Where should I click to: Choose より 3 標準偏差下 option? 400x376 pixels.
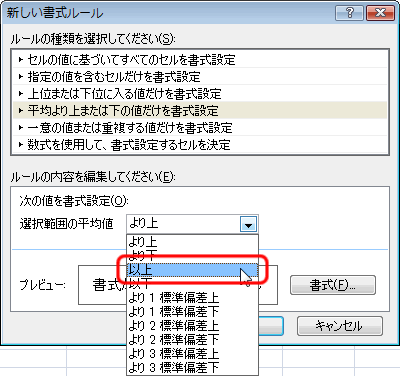click(192, 367)
